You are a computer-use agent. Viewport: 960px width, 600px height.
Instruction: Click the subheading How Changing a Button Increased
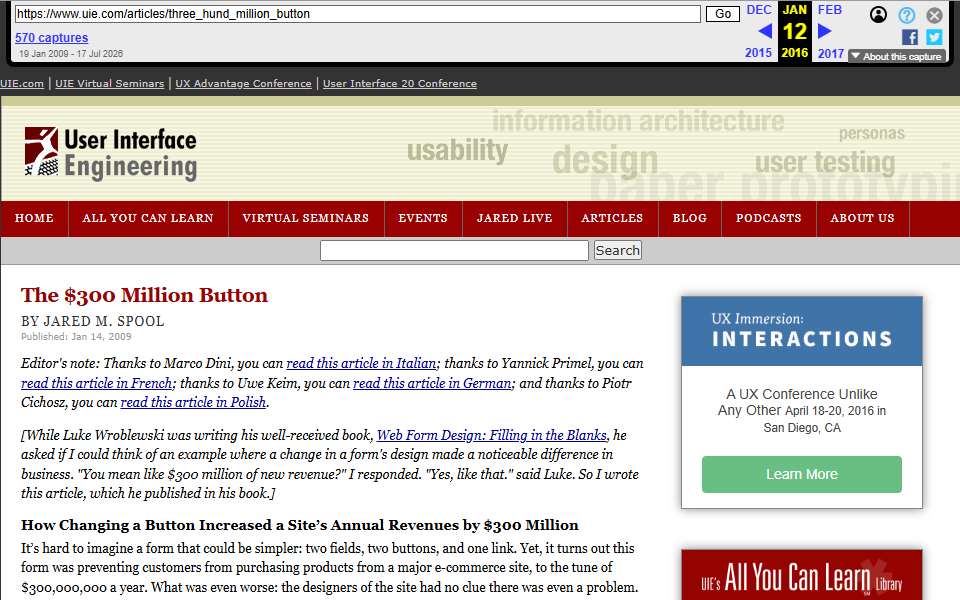pos(300,525)
